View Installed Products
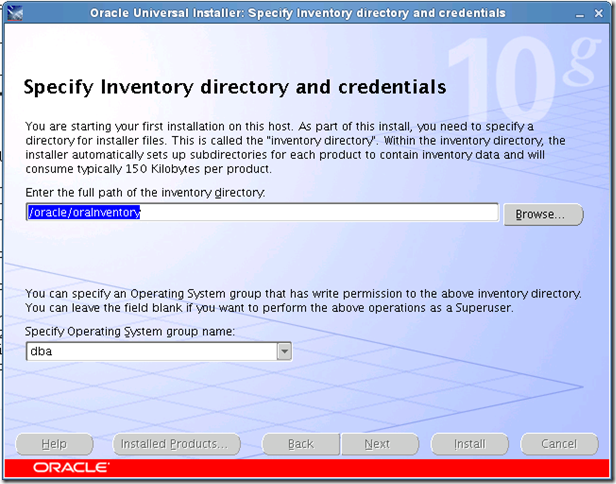This screenshot has width=616, height=484. click(x=177, y=444)
